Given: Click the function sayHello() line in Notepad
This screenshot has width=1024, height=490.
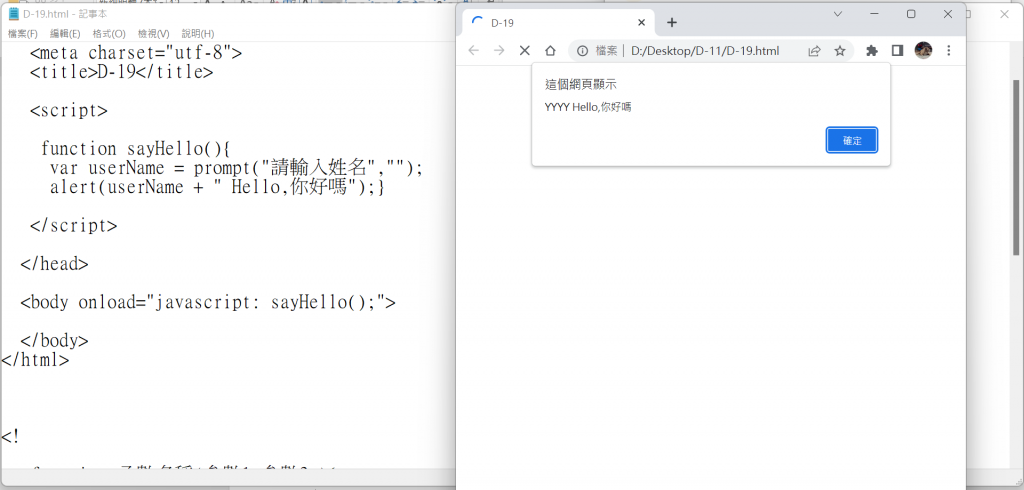Looking at the screenshot, I should [135, 148].
